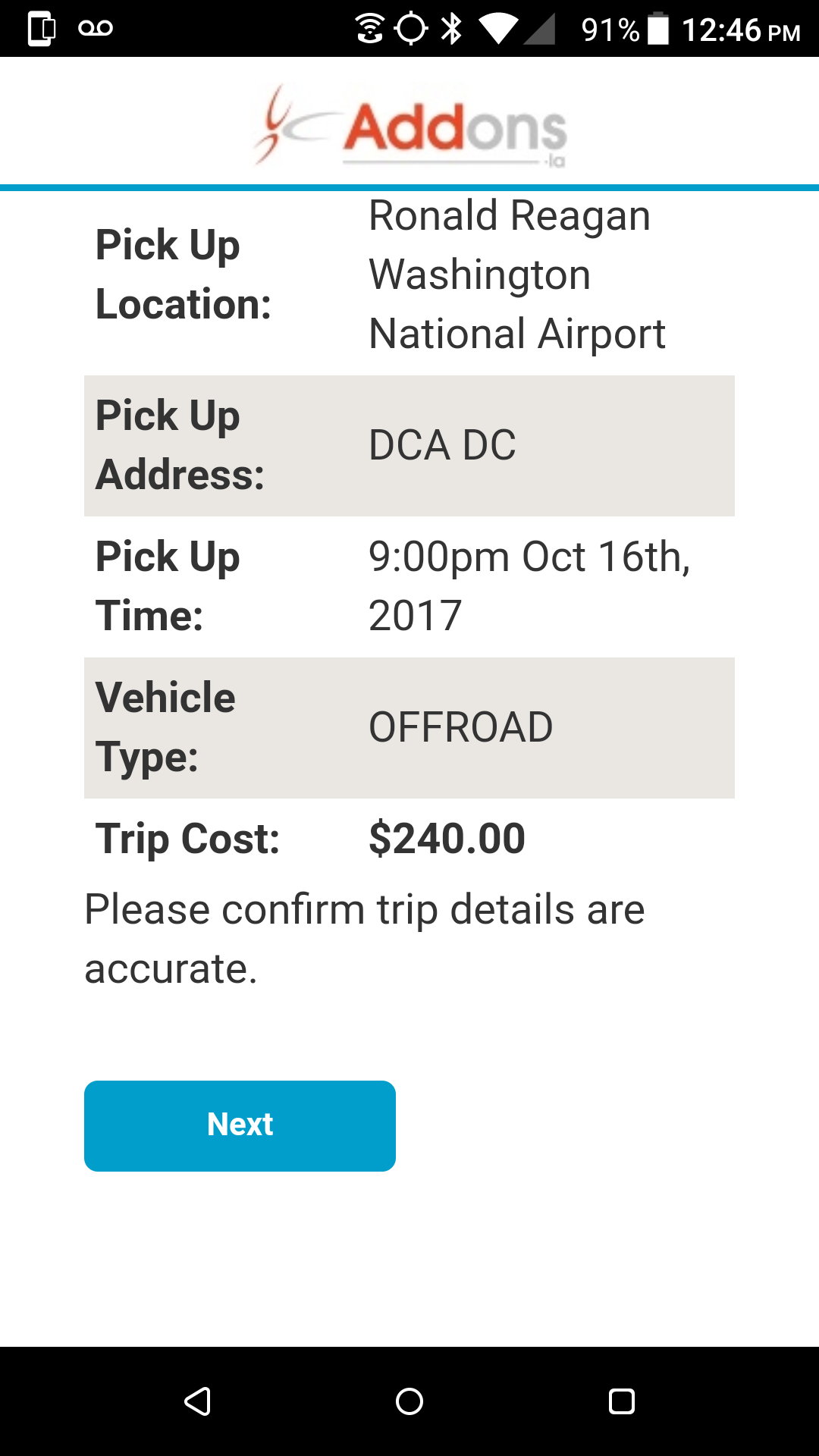This screenshot has width=819, height=1456.
Task: Tap the hotspot status icon
Action: [369, 29]
